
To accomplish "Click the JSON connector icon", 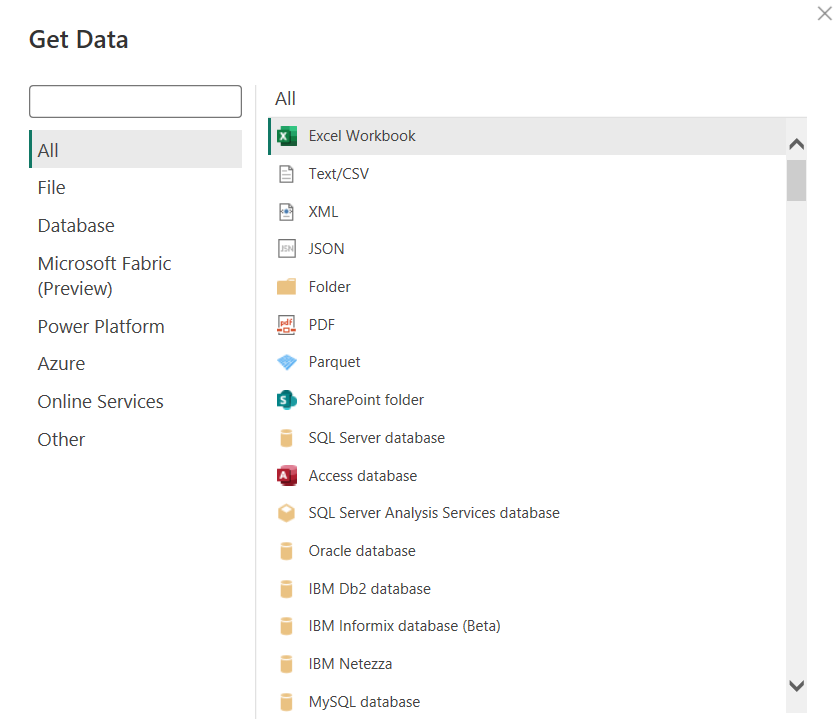I will tap(287, 249).
